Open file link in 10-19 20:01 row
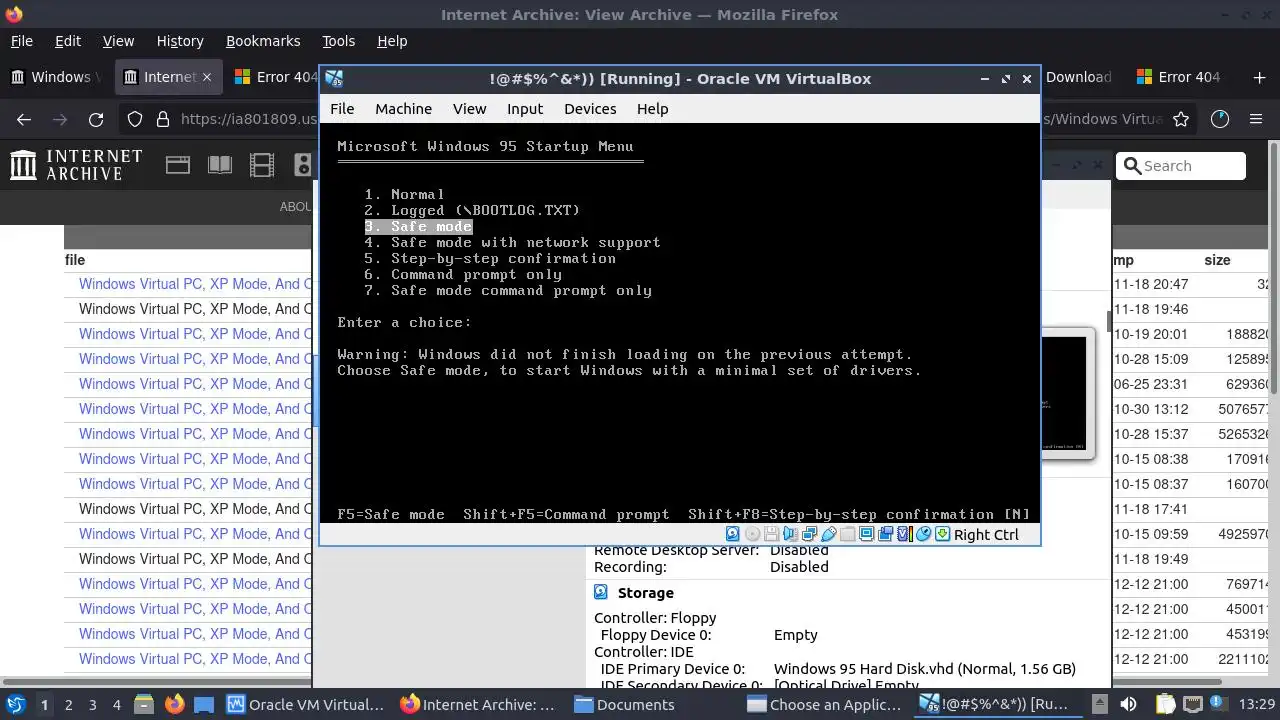 (x=196, y=334)
